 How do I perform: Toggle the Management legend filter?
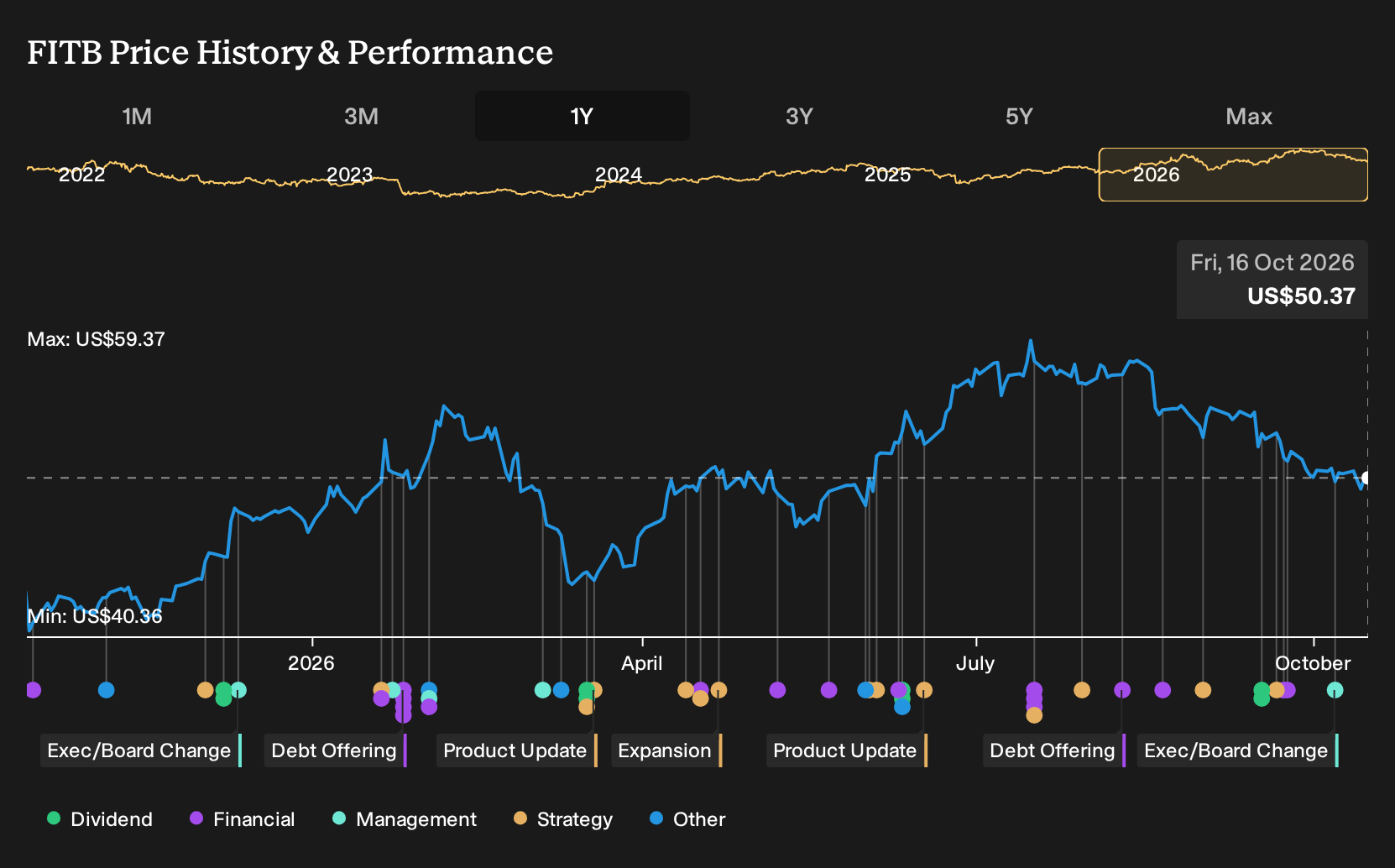(x=405, y=819)
